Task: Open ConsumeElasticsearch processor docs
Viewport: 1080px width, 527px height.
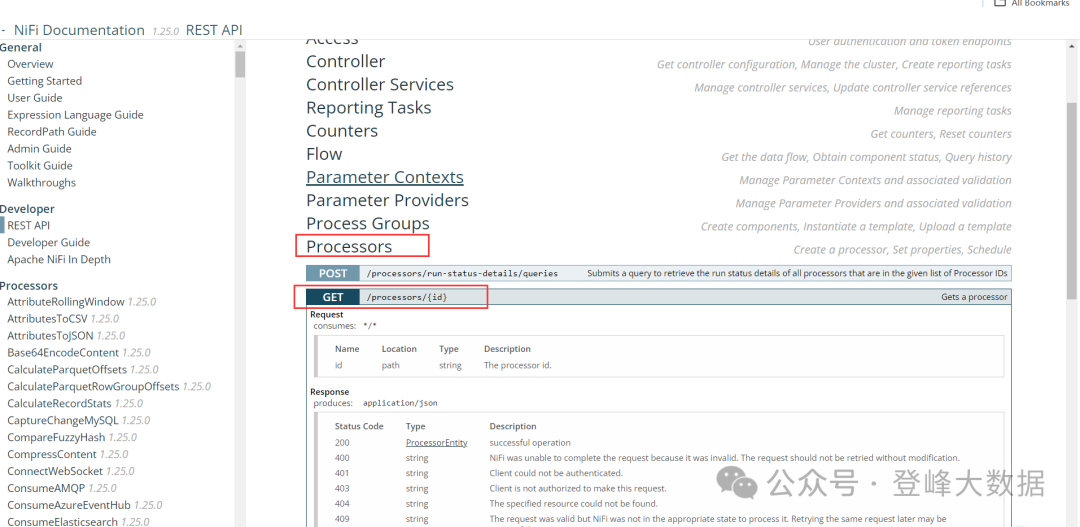Action: [63, 522]
